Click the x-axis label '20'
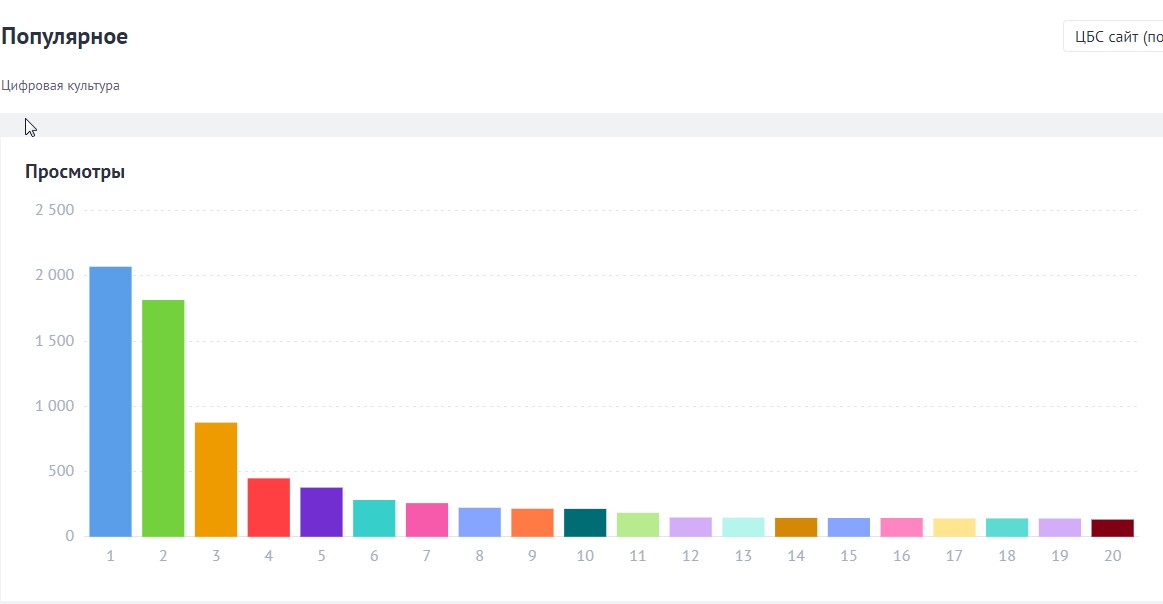This screenshot has height=604, width=1163. pos(1113,556)
